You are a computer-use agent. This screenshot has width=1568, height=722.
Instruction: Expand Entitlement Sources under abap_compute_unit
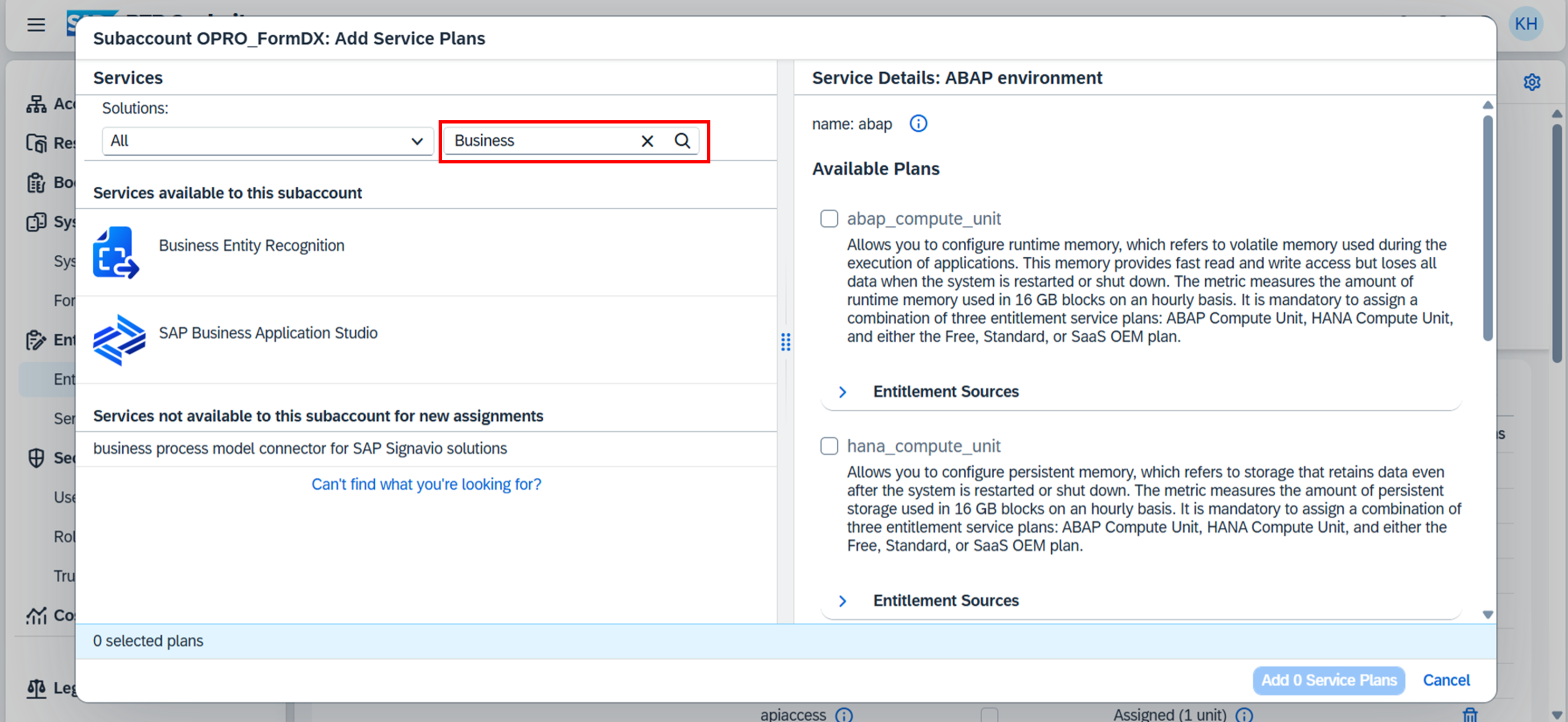coord(843,392)
